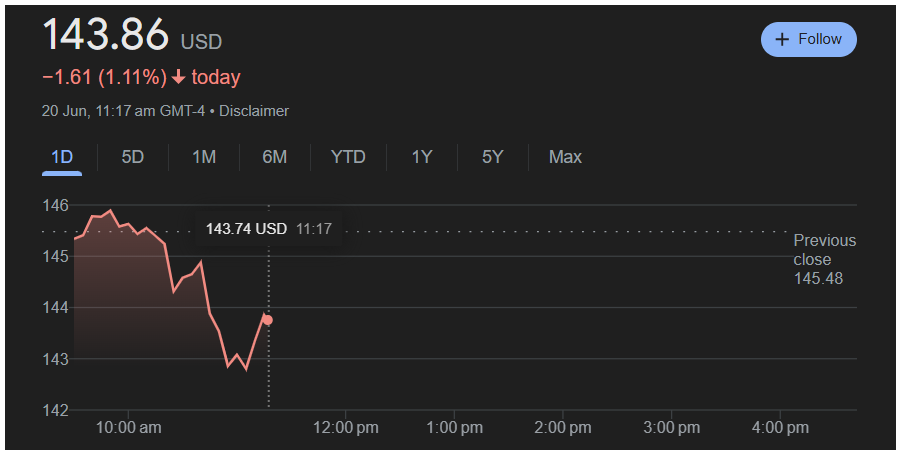The width and height of the screenshot is (901, 455).
Task: Select the YTD range tab
Action: point(348,157)
